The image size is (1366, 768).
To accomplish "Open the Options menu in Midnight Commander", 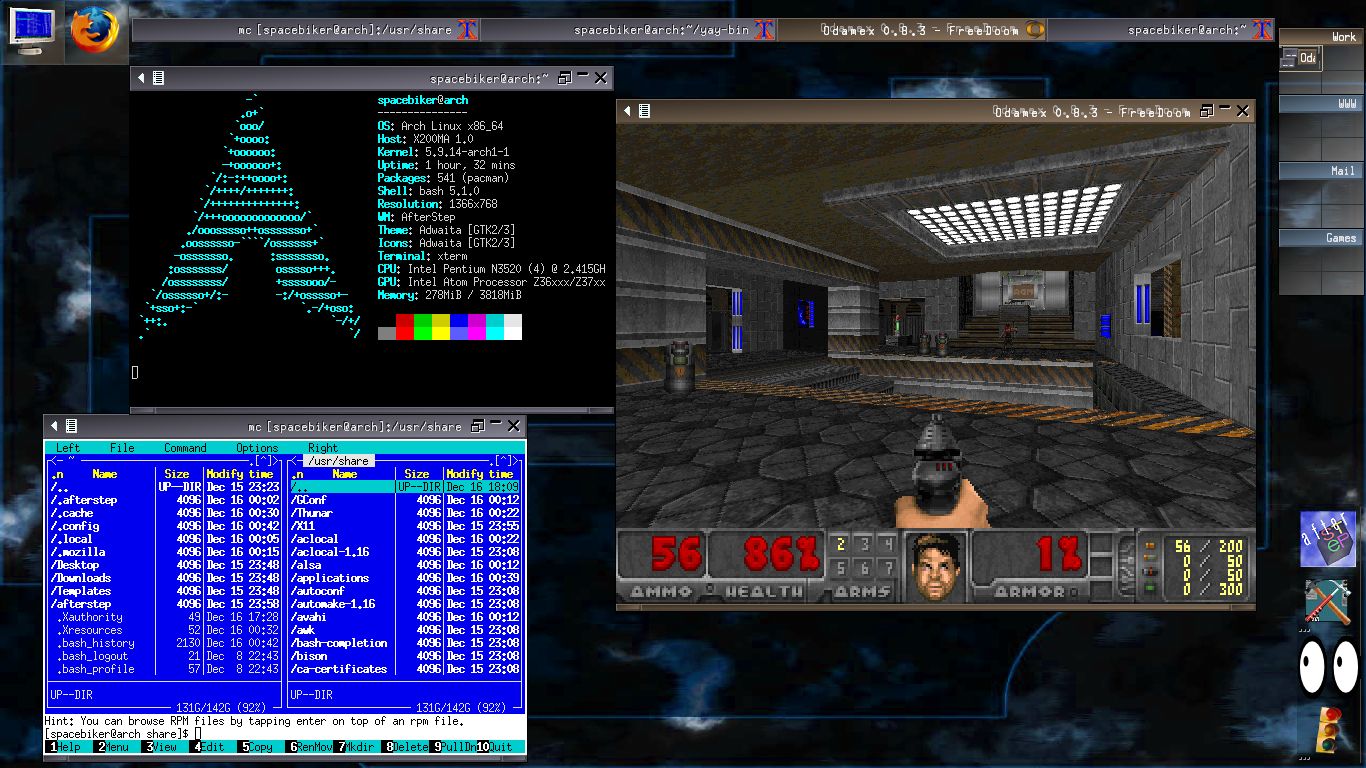I will 257,448.
